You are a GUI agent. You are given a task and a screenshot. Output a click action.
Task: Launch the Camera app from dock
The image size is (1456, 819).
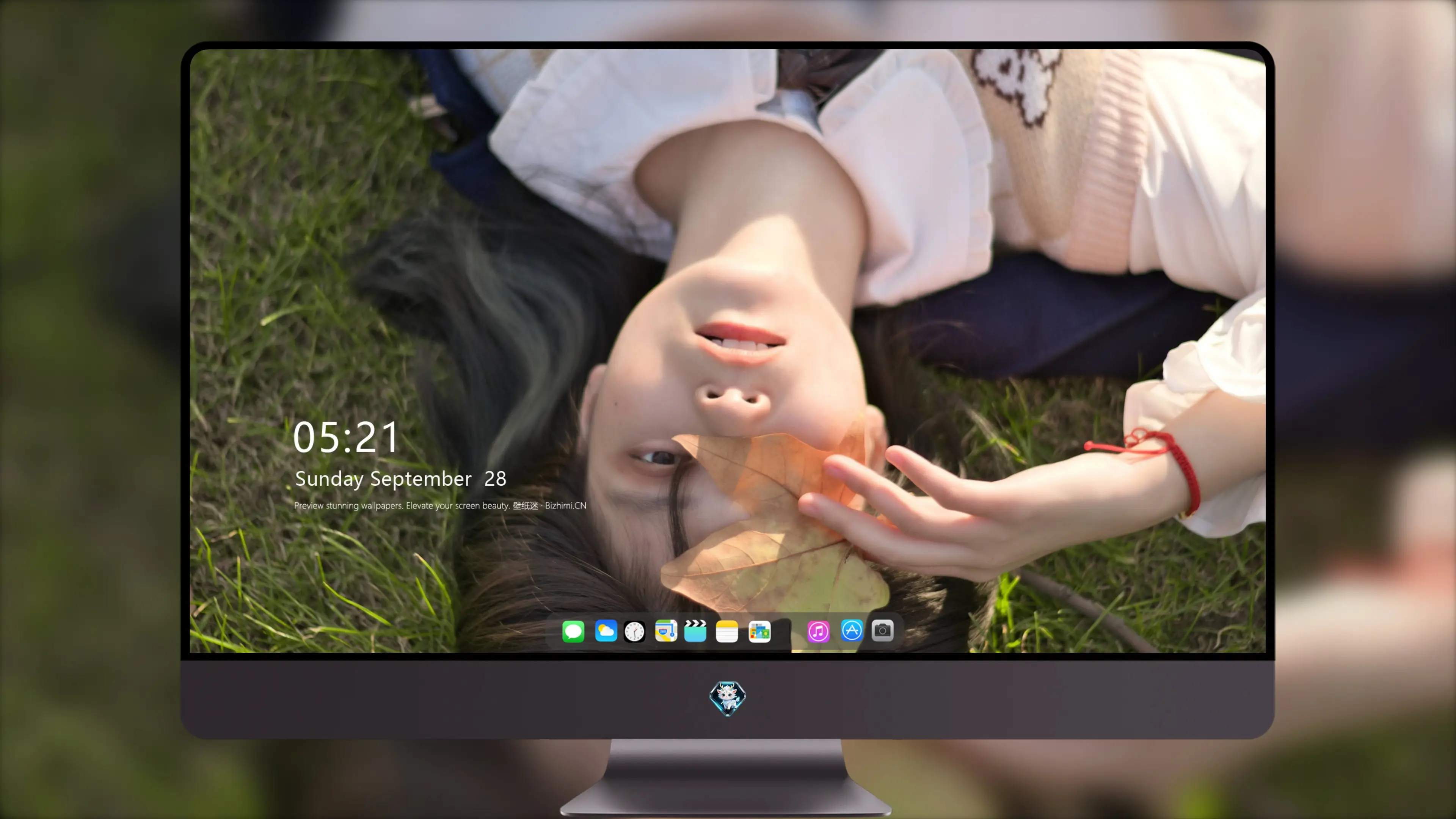[x=882, y=630]
